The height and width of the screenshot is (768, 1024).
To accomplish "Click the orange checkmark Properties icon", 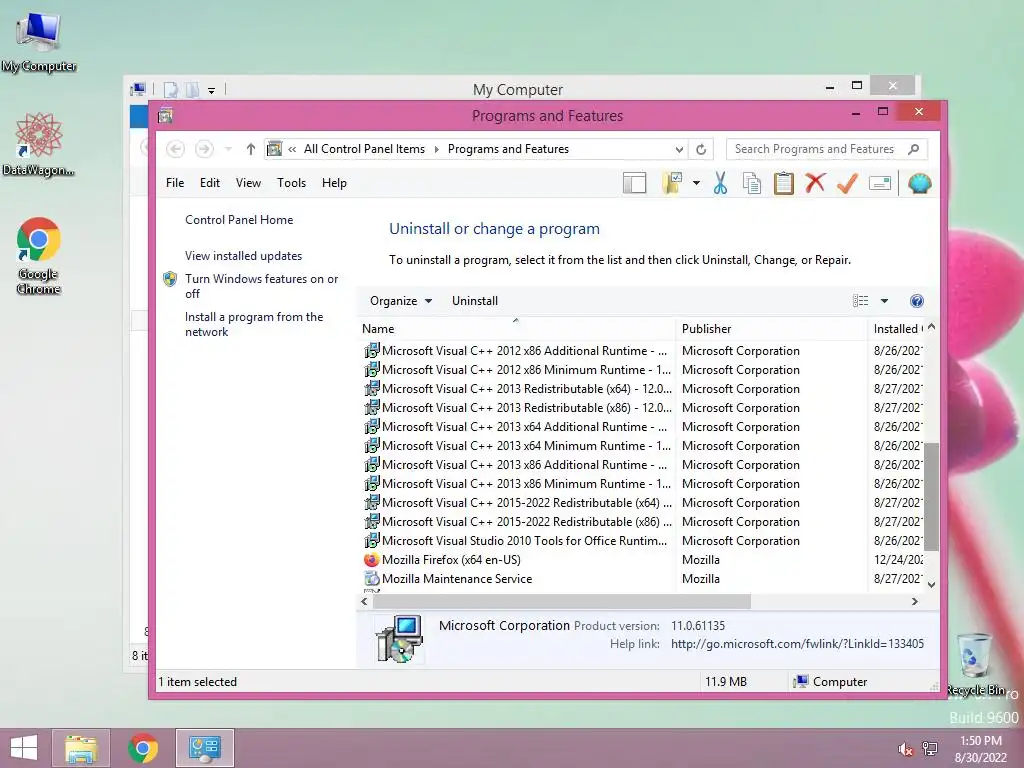I will coord(847,184).
